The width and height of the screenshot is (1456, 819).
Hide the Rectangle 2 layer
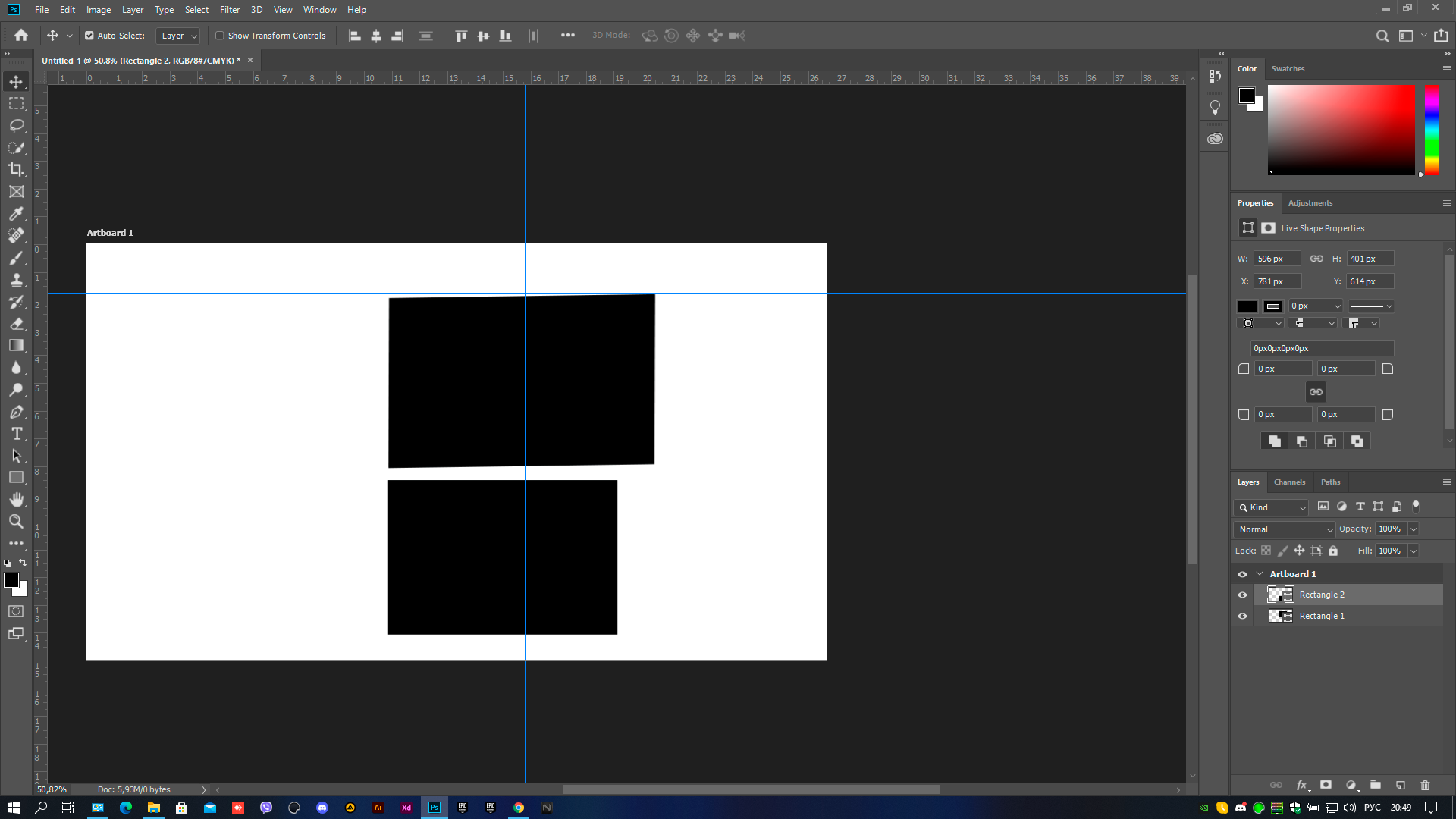tap(1242, 595)
